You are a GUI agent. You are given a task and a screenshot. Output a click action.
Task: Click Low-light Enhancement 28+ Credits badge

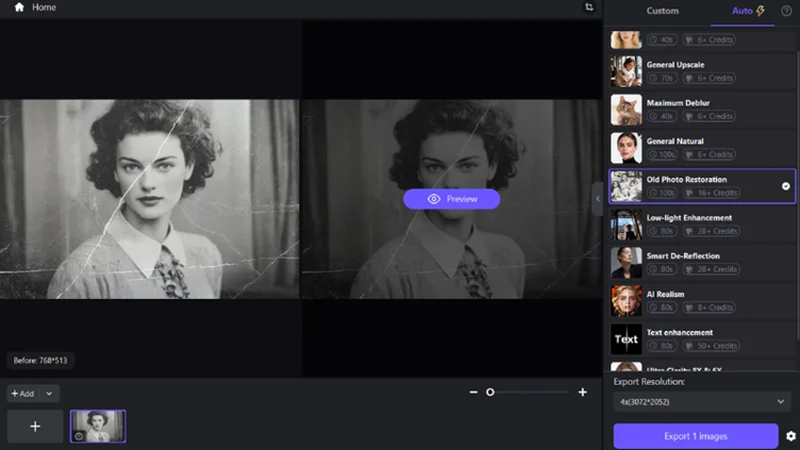point(711,231)
